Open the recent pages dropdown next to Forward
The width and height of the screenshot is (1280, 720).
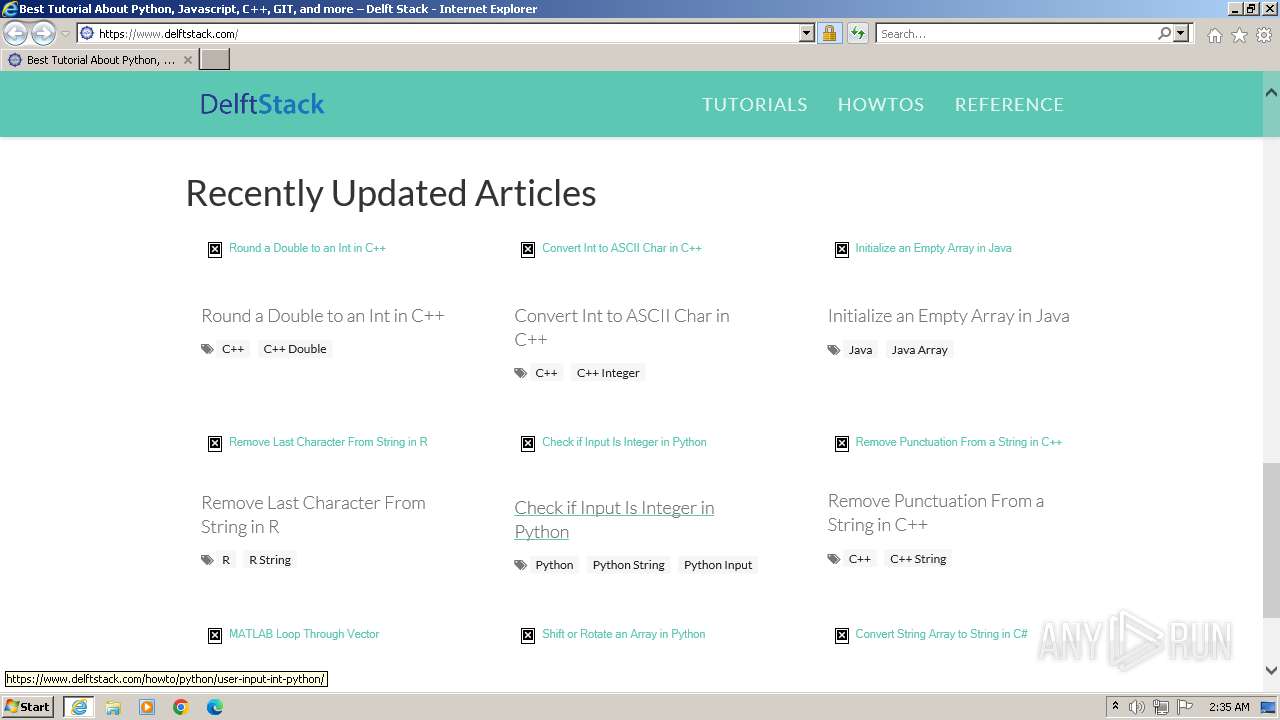point(65,34)
